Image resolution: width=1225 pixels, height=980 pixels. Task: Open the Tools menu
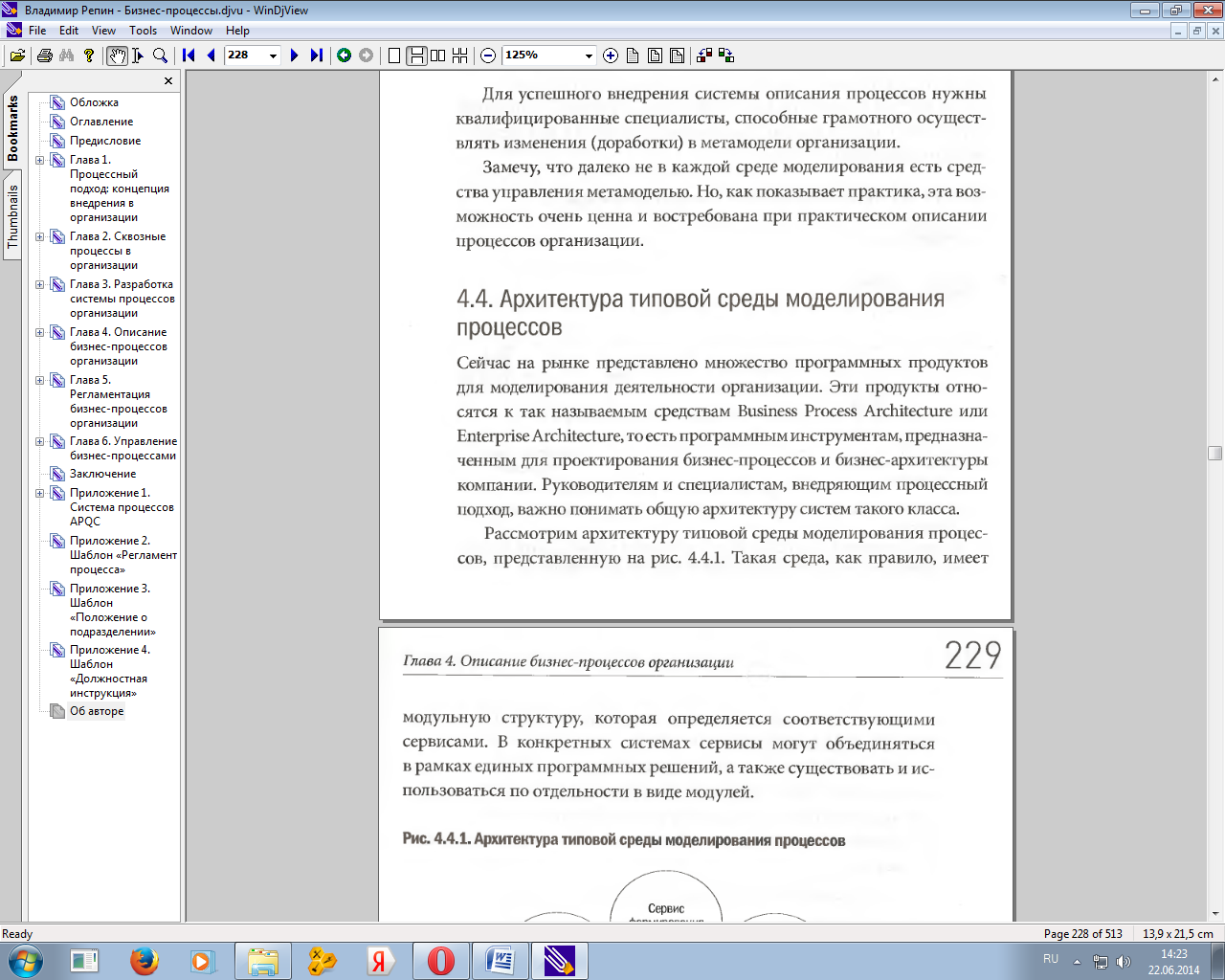click(143, 31)
